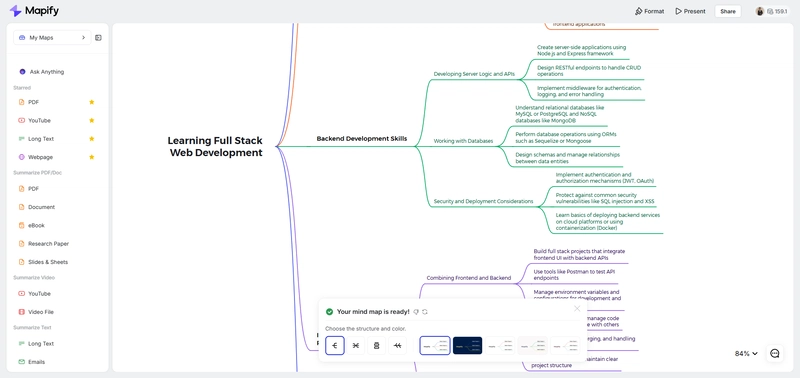800x378 pixels.
Task: Select Emails summarizer
Action: click(x=36, y=362)
